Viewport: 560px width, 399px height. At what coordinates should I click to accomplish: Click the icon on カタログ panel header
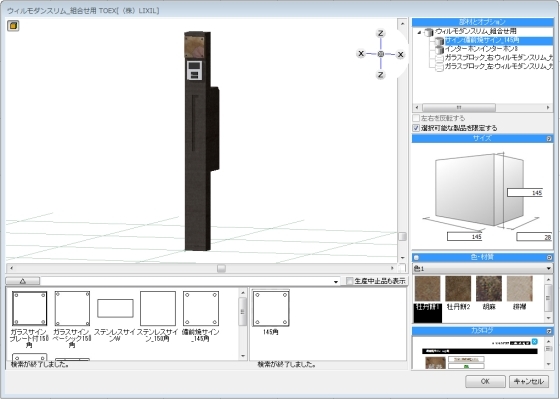pyautogui.click(x=549, y=331)
